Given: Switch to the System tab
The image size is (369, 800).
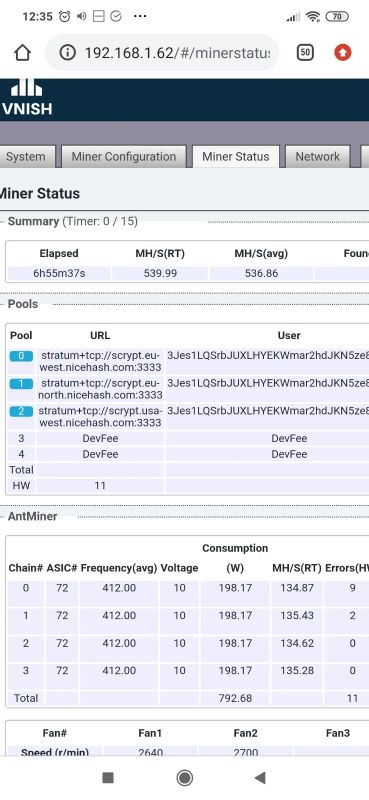Looking at the screenshot, I should point(26,157).
